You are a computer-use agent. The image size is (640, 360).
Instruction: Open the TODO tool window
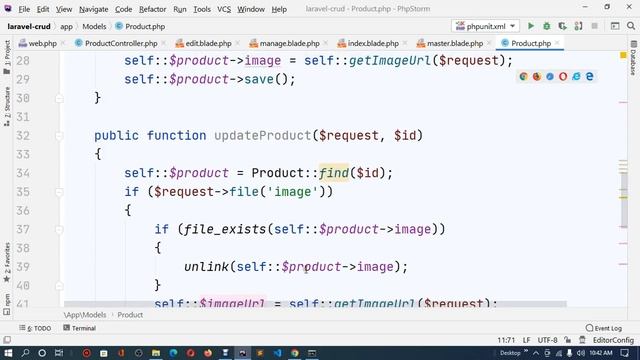[36, 328]
